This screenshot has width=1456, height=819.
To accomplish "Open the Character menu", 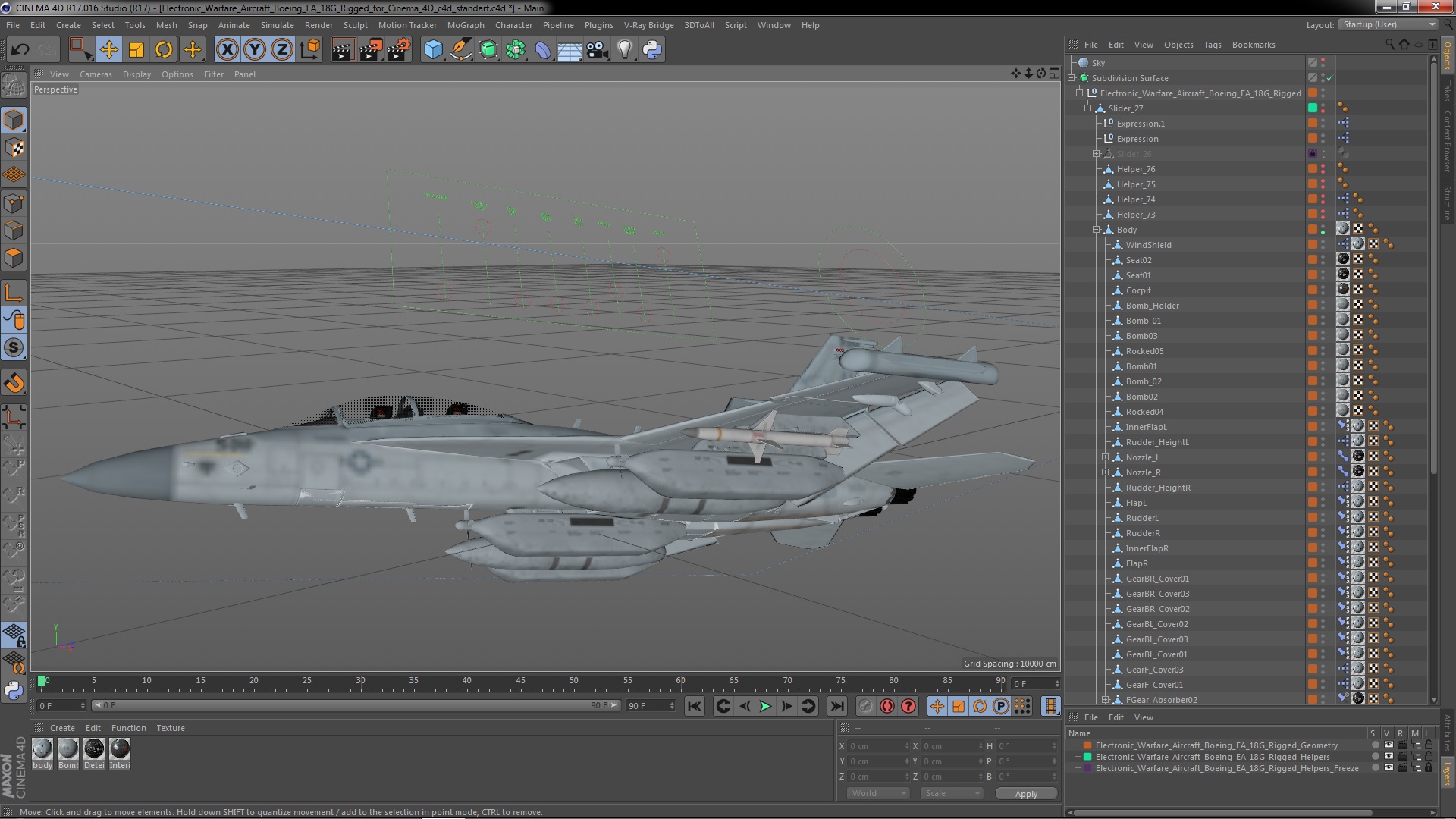I will (513, 25).
